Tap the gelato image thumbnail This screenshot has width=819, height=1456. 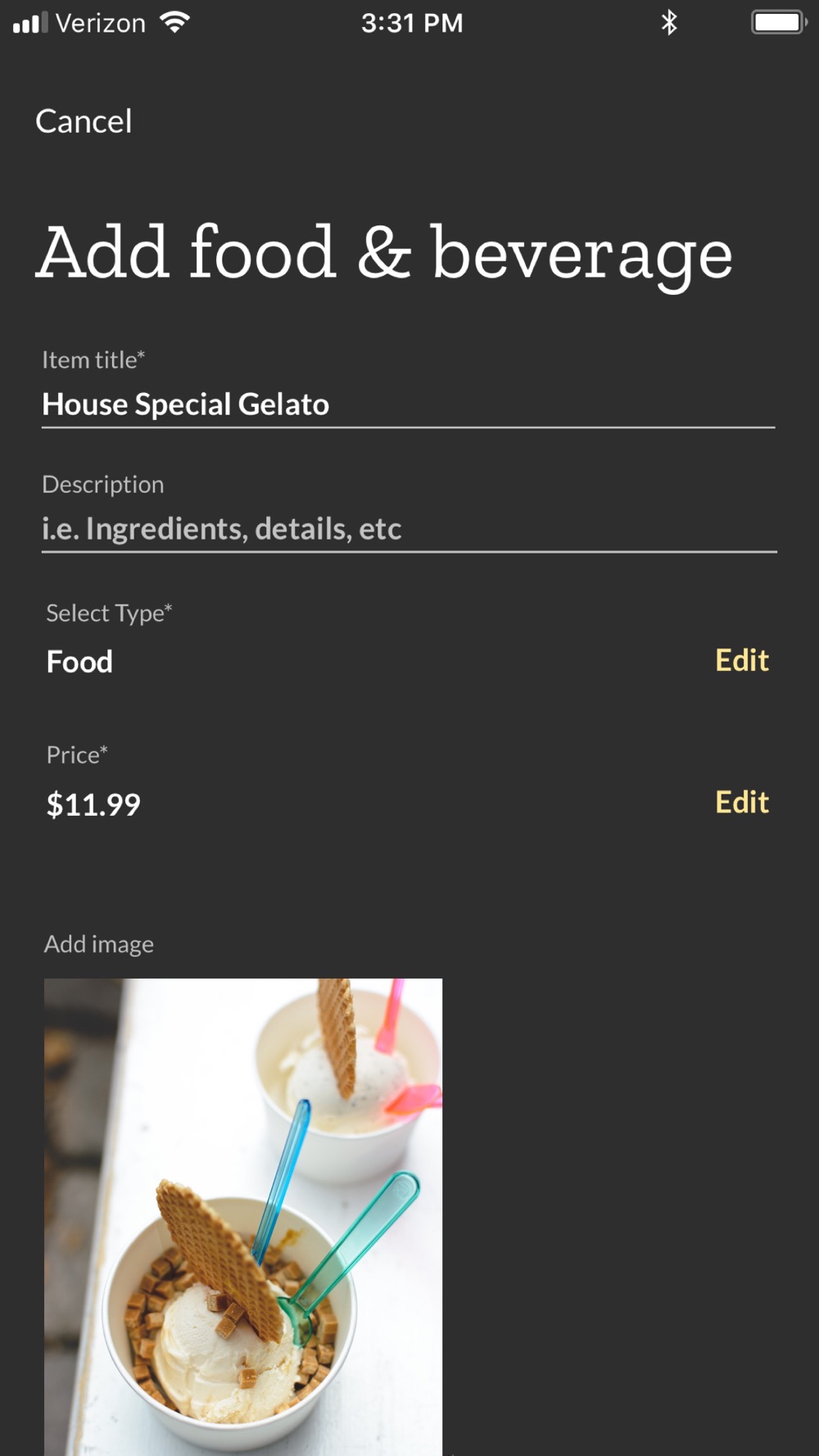coord(243,1216)
